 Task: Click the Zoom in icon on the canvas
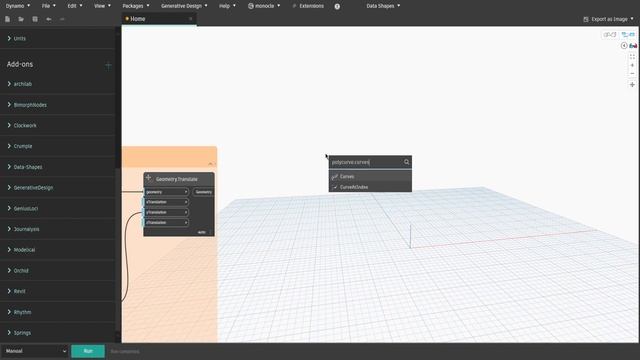632,65
